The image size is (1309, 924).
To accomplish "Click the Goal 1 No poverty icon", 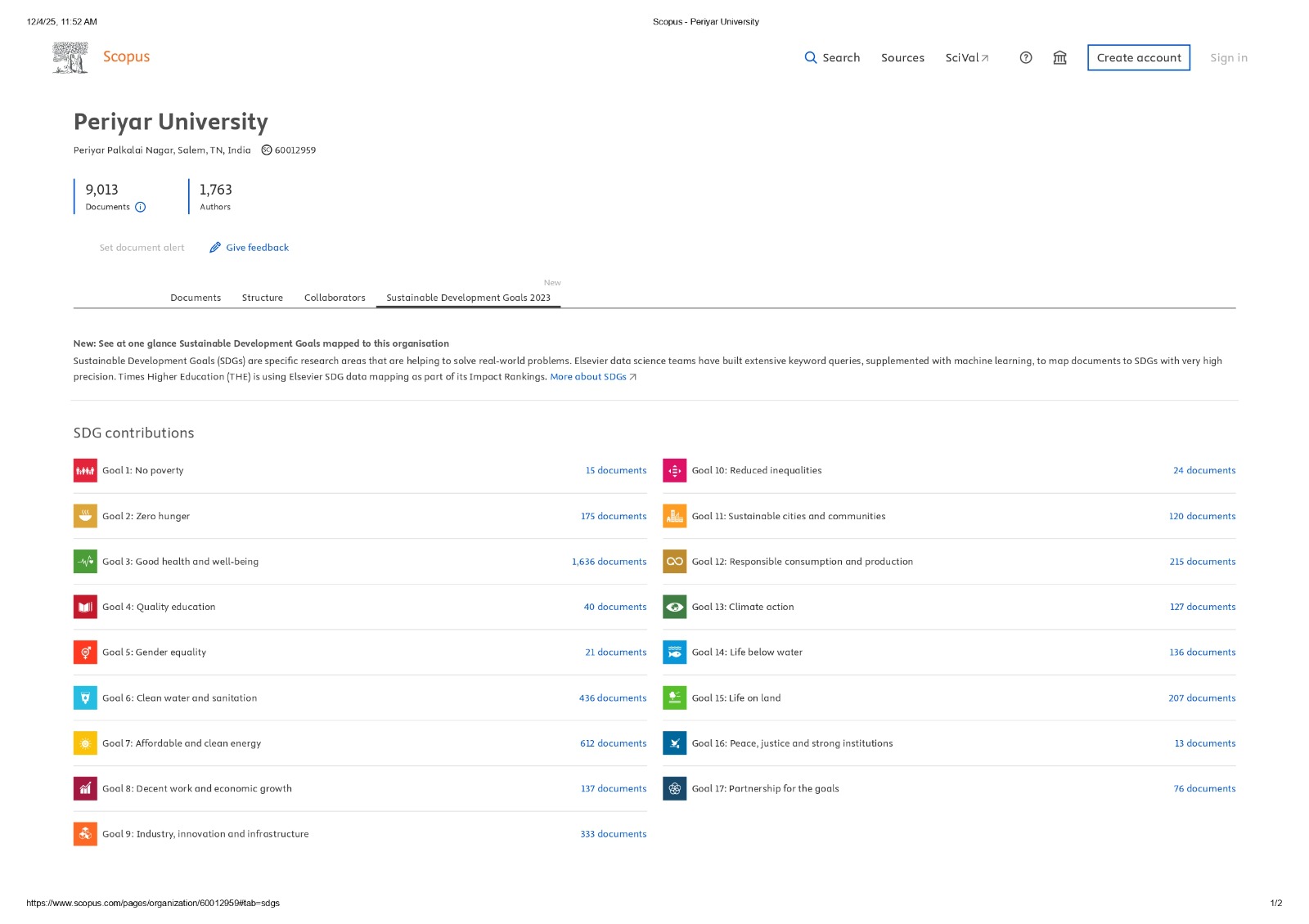I will 85,471.
